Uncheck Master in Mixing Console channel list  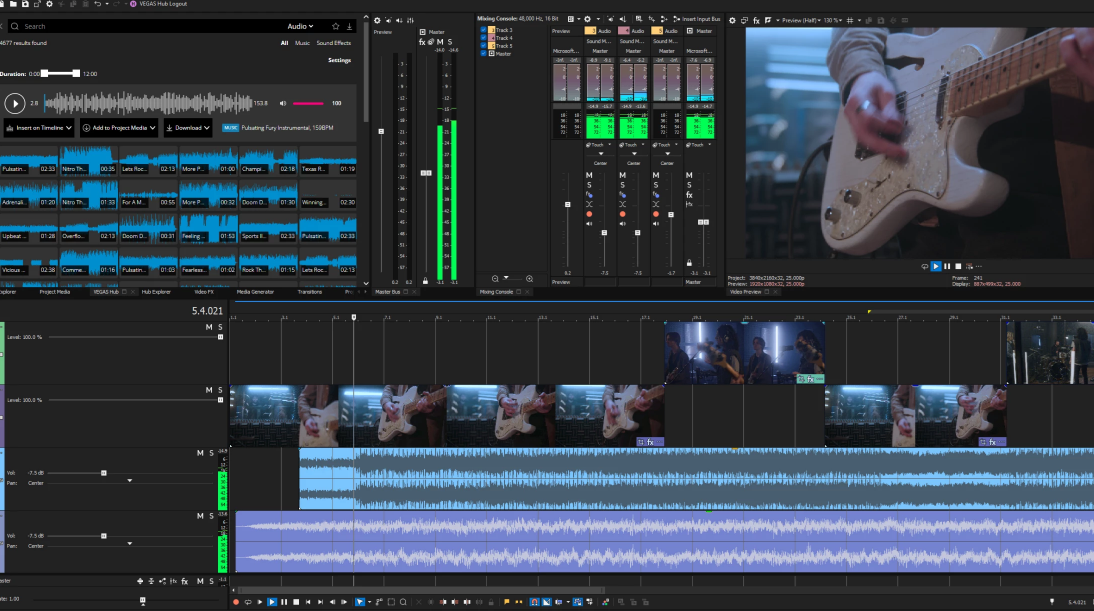484,53
